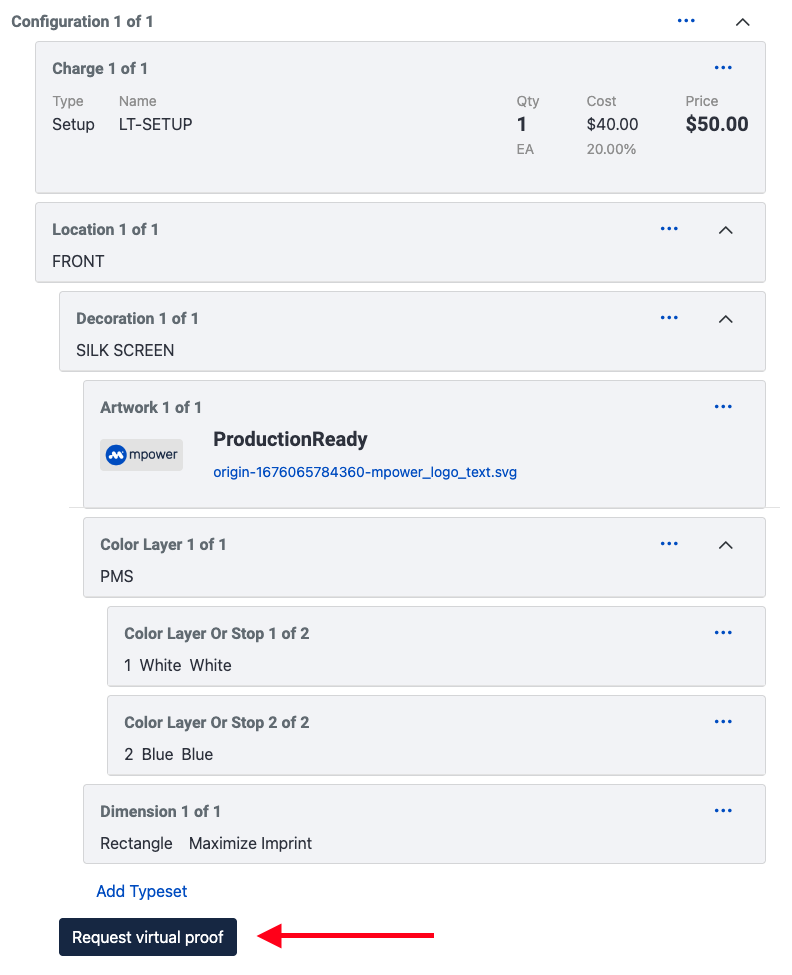Viewport: 792px width, 975px height.
Task: Open Configuration 1 of 1 options menu
Action: click(686, 21)
